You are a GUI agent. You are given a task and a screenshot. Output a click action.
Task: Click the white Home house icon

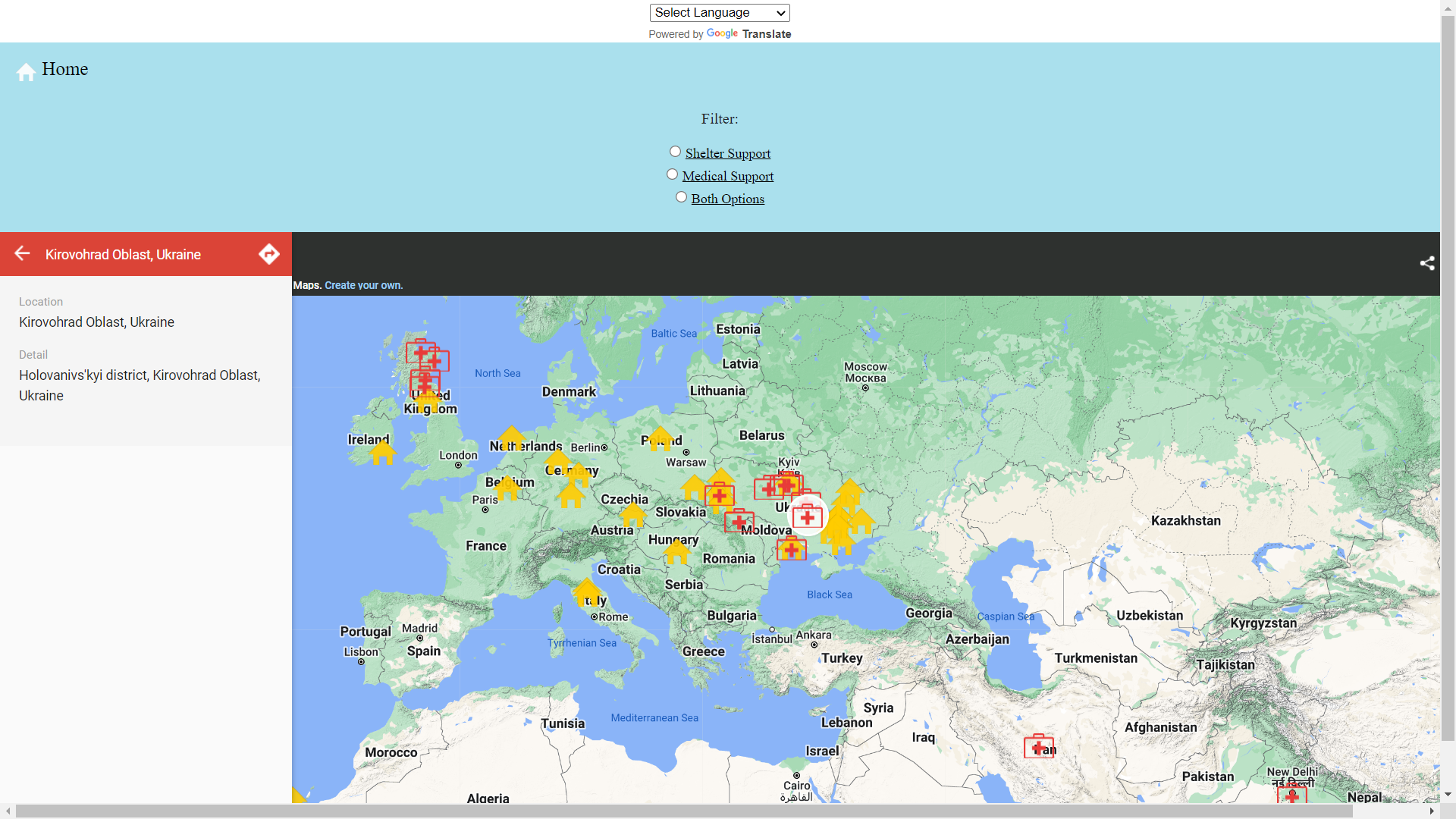point(26,72)
